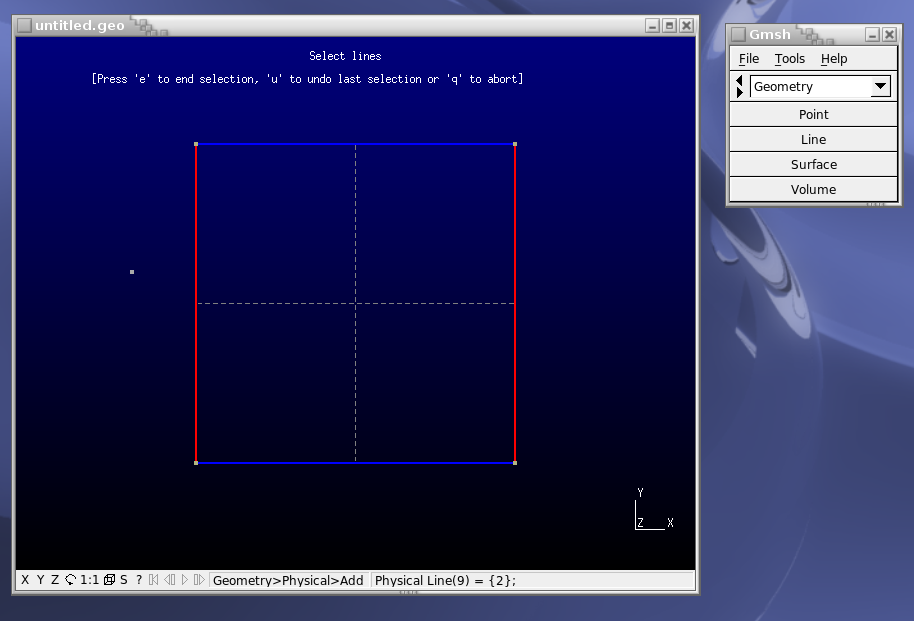The width and height of the screenshot is (914, 621).
Task: Toggle mouse selection with the S button
Action: tap(124, 580)
